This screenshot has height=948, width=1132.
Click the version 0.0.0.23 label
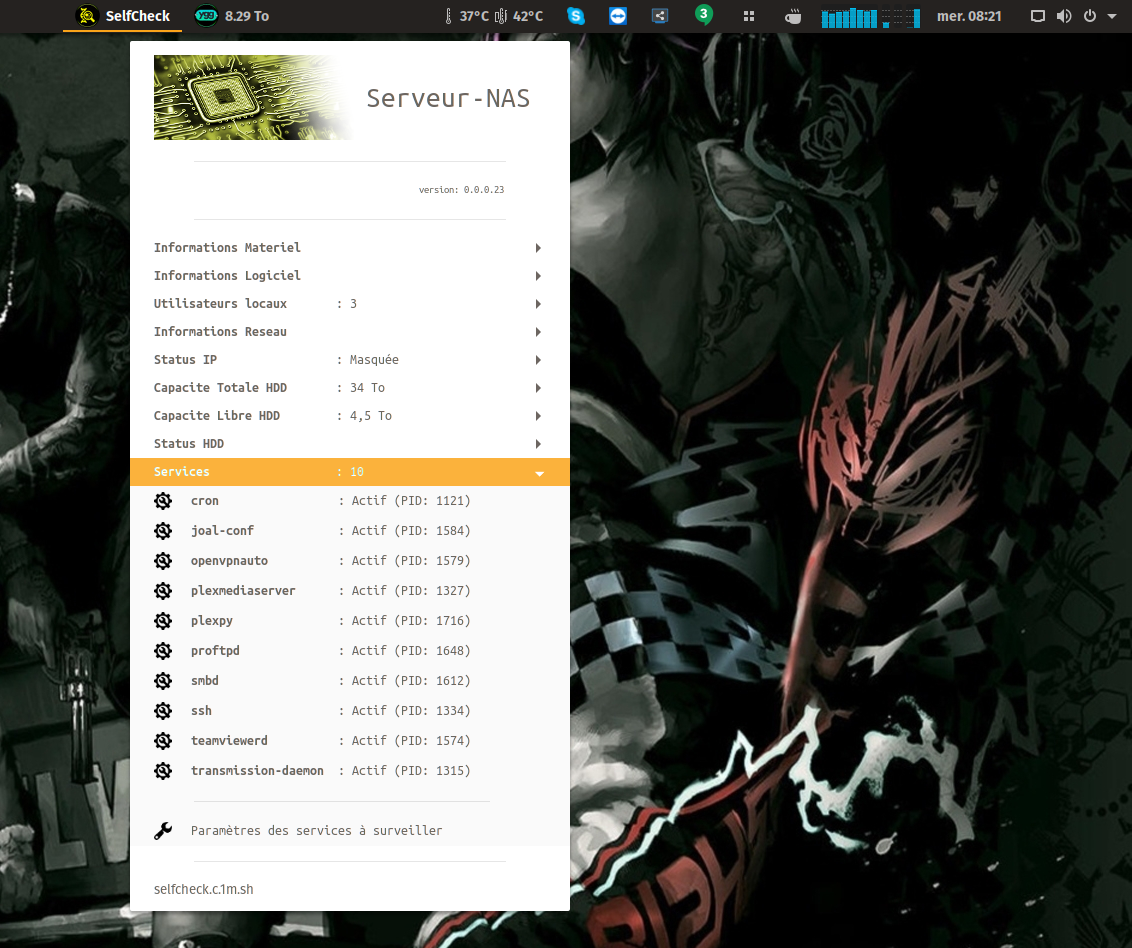(x=461, y=190)
